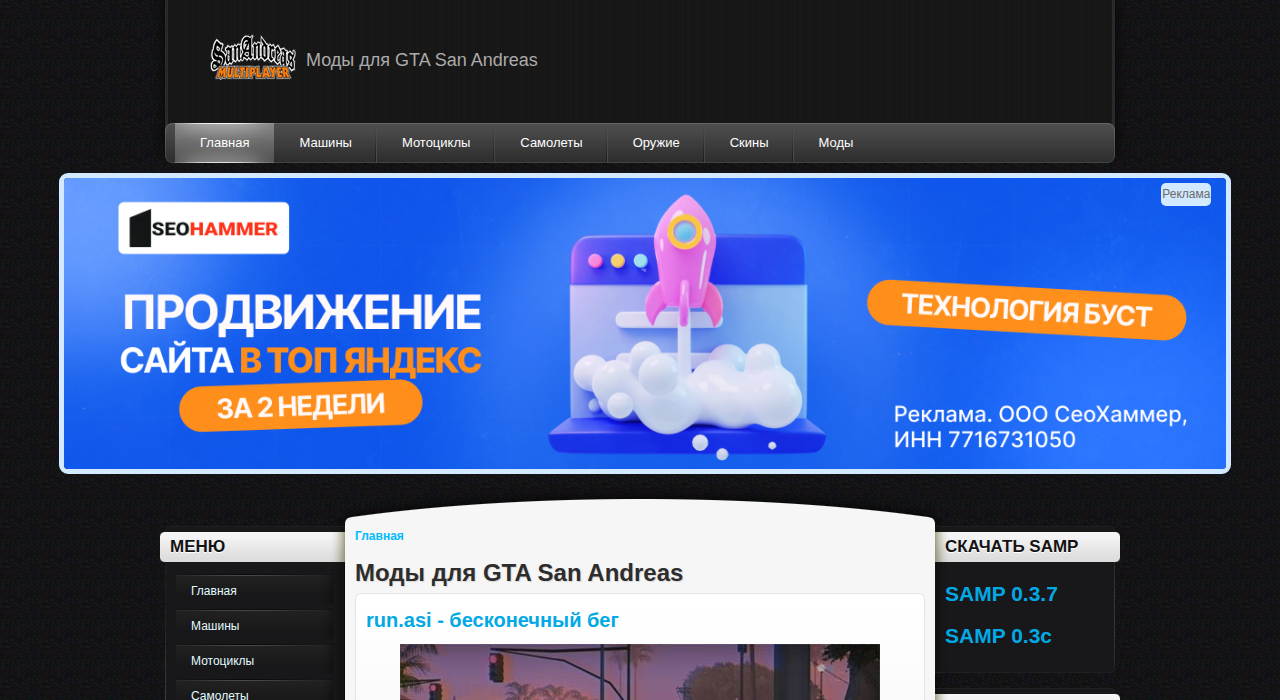The image size is (1280, 700).
Task: Click the ЗА 2 НЕДЕЛИ orange badge
Action: [301, 405]
